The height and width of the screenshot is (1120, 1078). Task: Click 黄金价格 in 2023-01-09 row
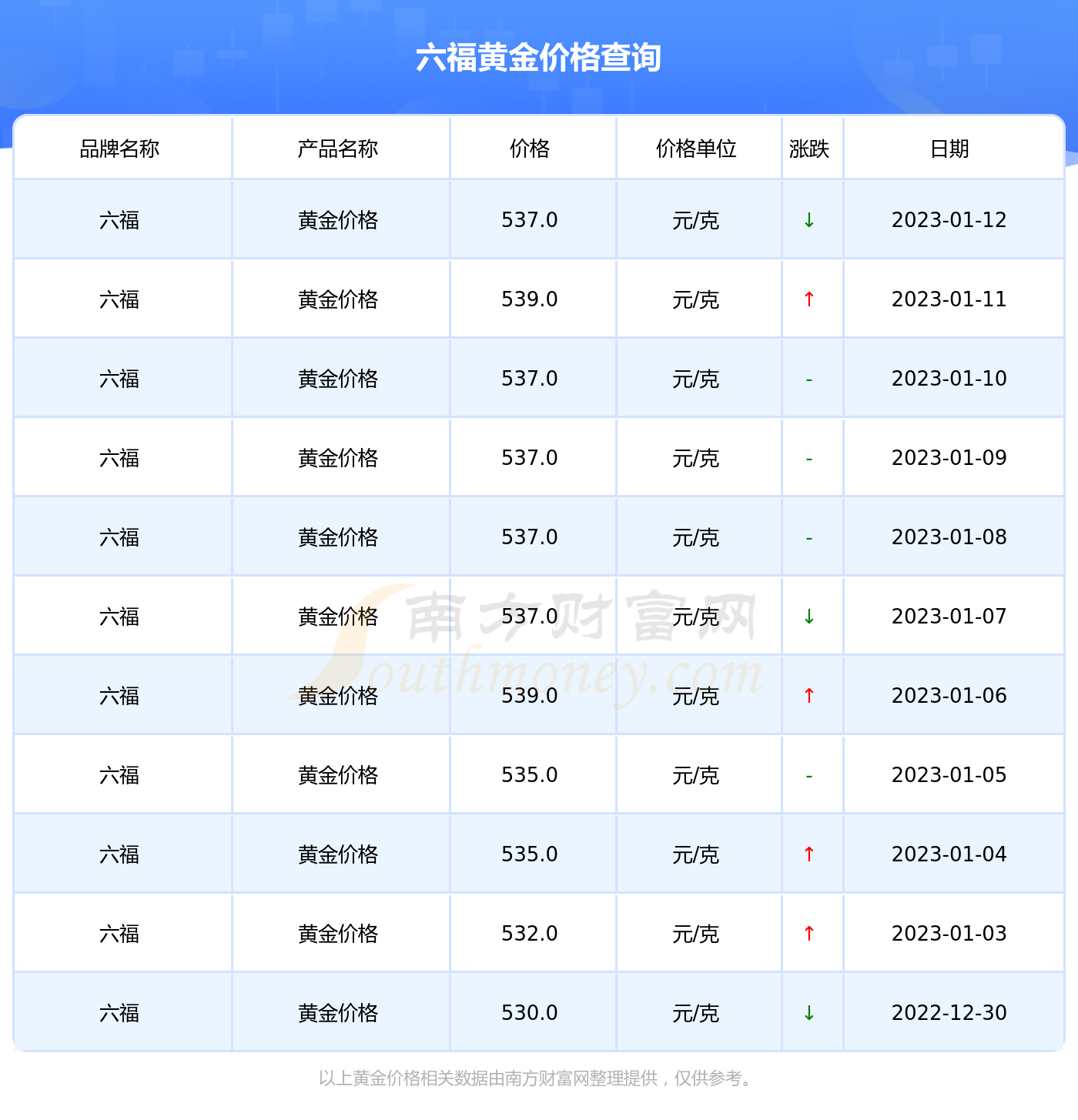[x=338, y=458]
